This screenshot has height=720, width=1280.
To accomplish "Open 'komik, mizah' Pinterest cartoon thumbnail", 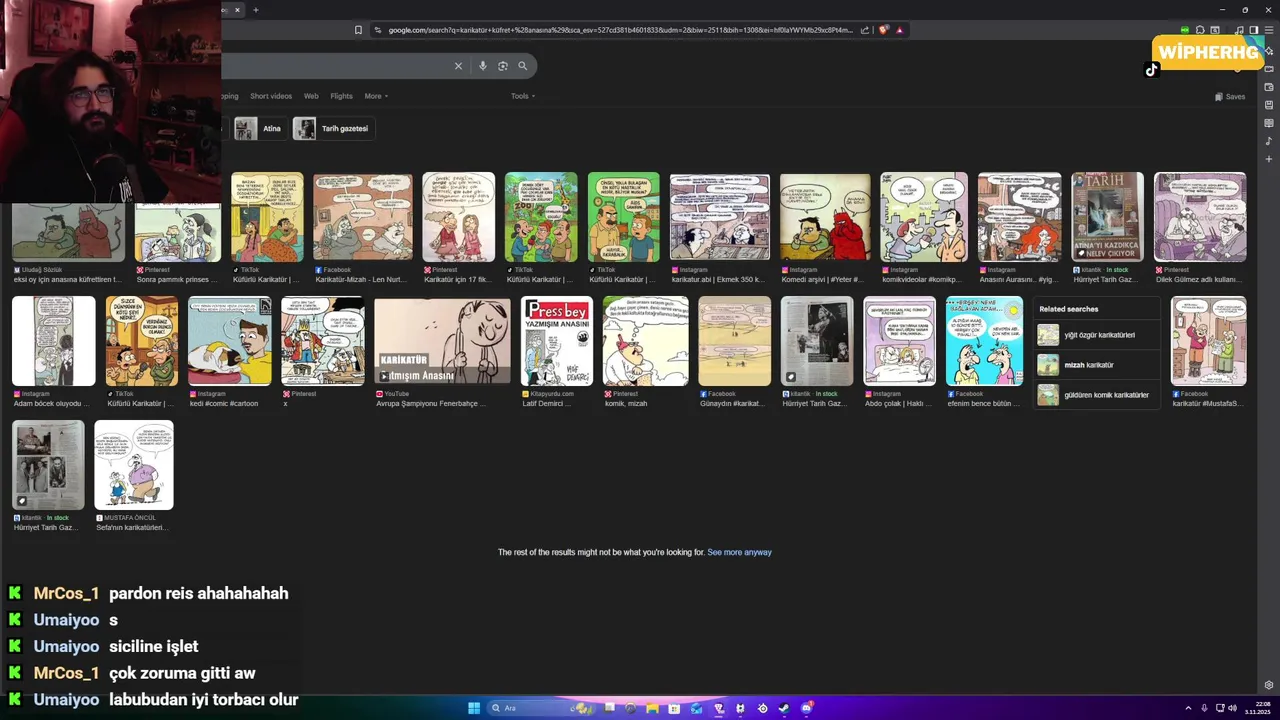I will (645, 341).
